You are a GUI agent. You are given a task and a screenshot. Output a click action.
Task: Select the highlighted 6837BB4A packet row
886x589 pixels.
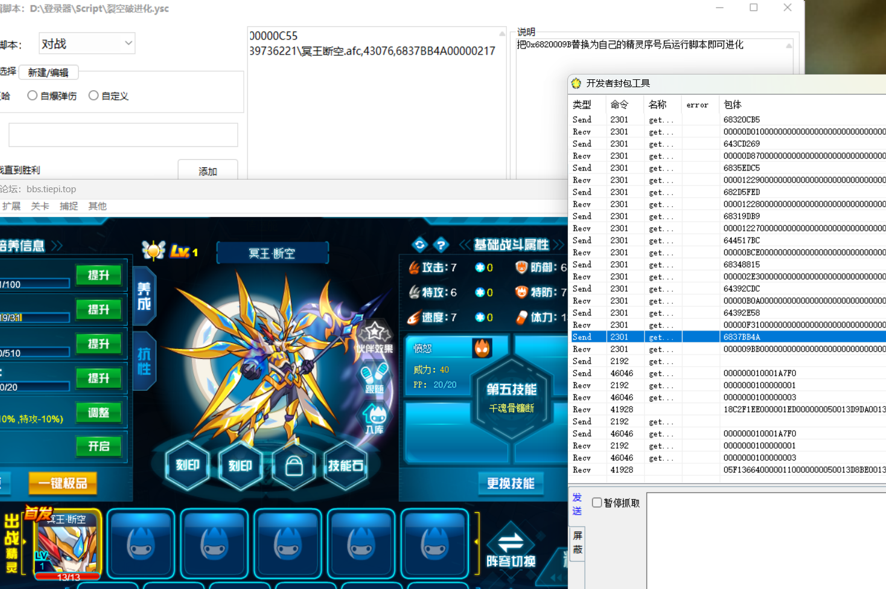coord(728,337)
